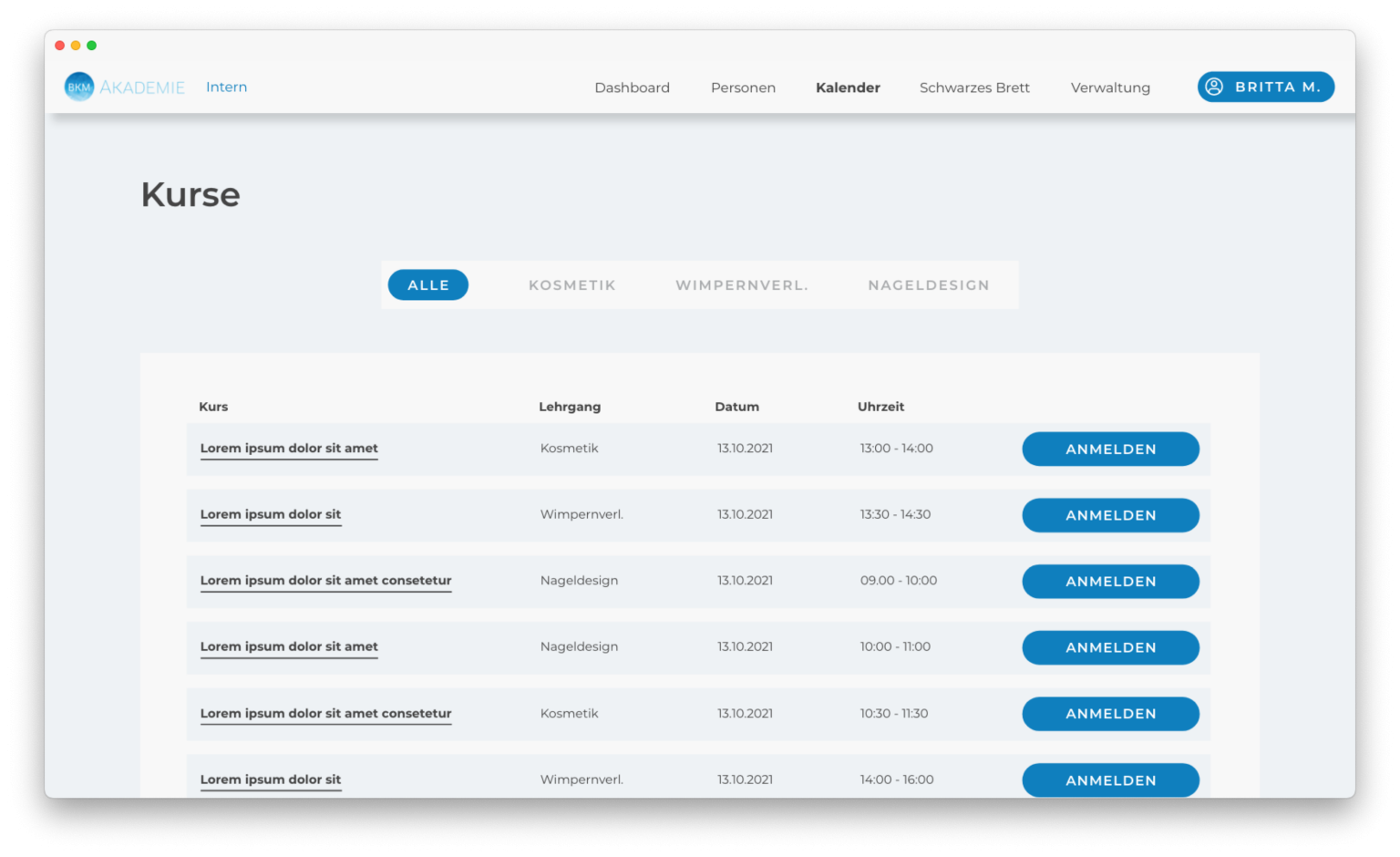Screen dimensions: 1400x857
Task: Sign up for the 10:30 - 11:30 Kosmetik course
Action: (1110, 714)
